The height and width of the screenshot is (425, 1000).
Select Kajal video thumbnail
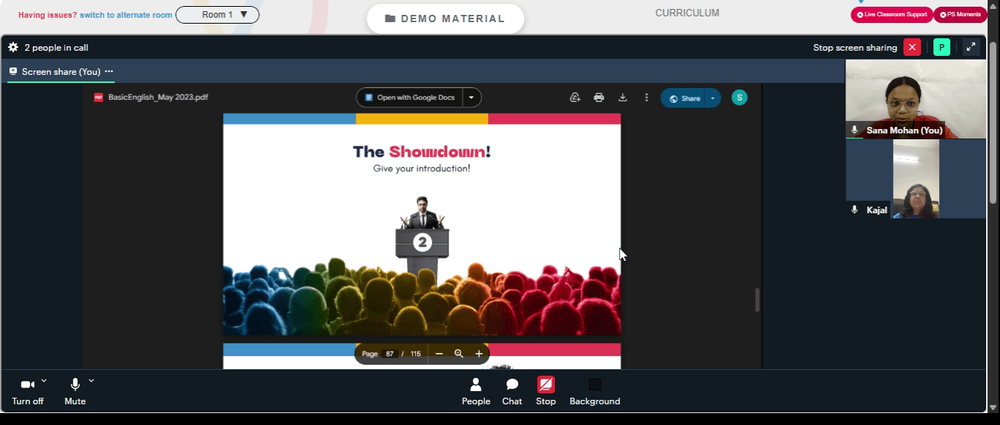click(x=915, y=179)
